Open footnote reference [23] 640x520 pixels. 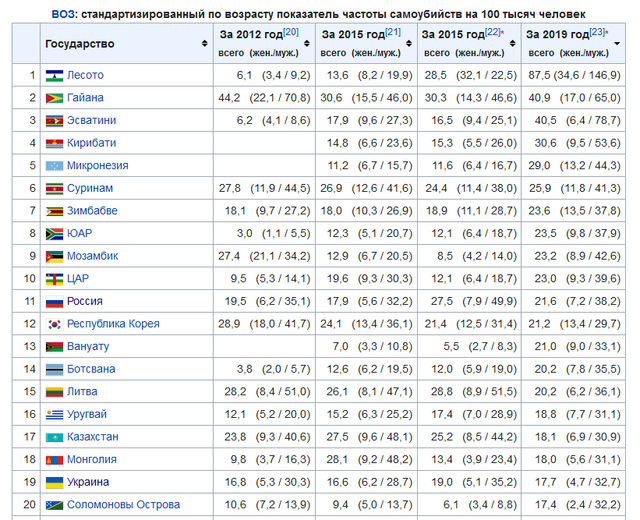click(x=597, y=32)
